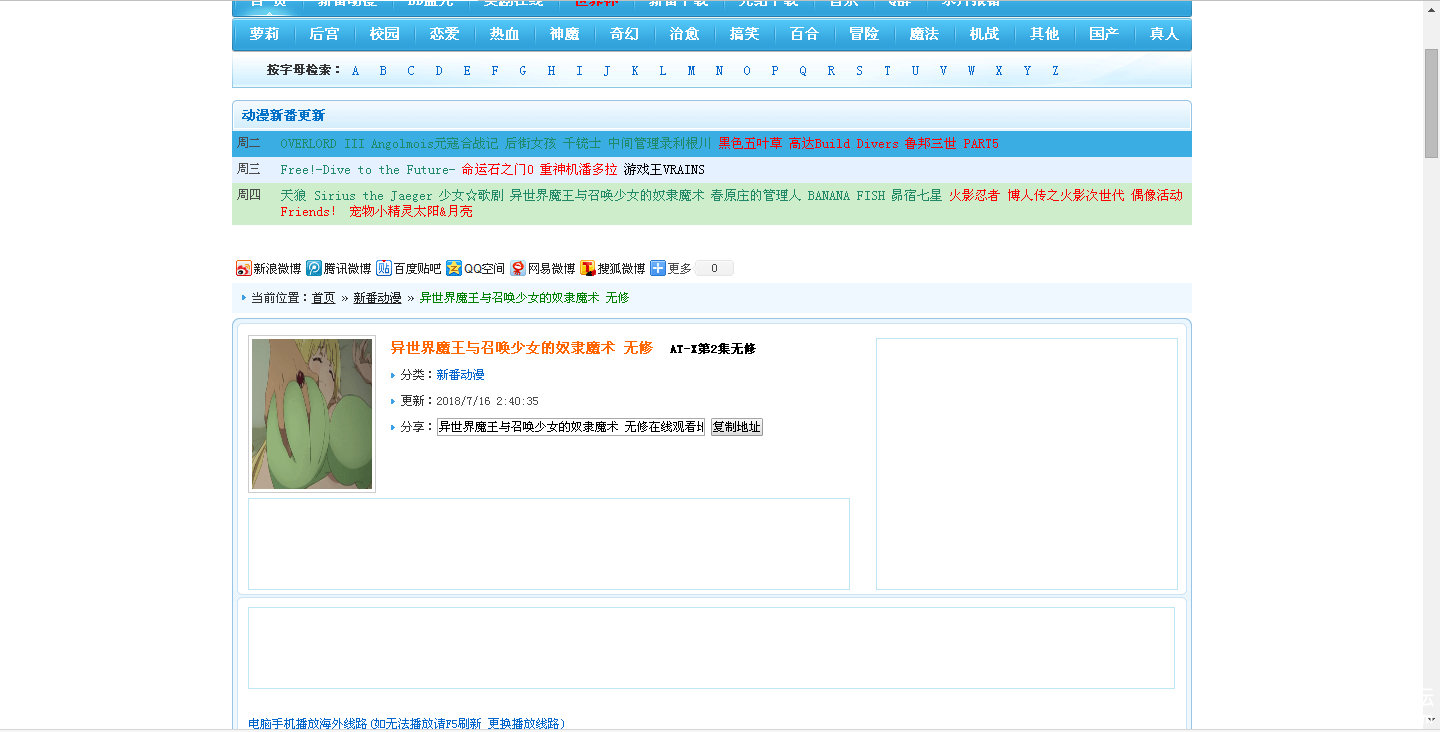Click the share count box showing 0

(x=714, y=268)
